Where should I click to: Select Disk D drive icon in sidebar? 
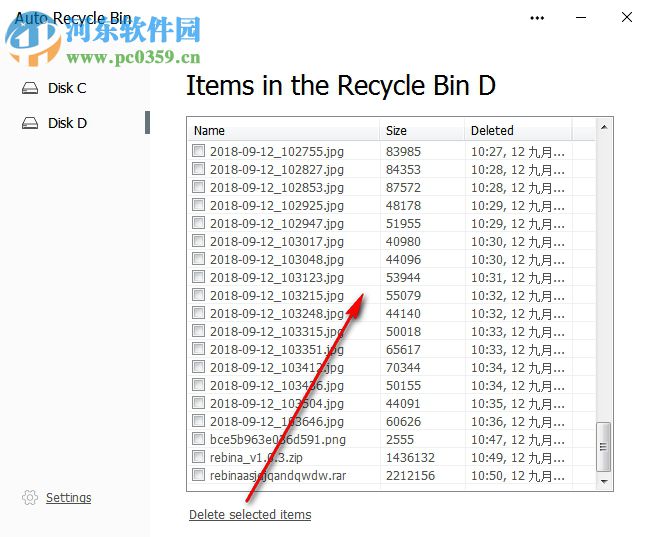[x=30, y=123]
